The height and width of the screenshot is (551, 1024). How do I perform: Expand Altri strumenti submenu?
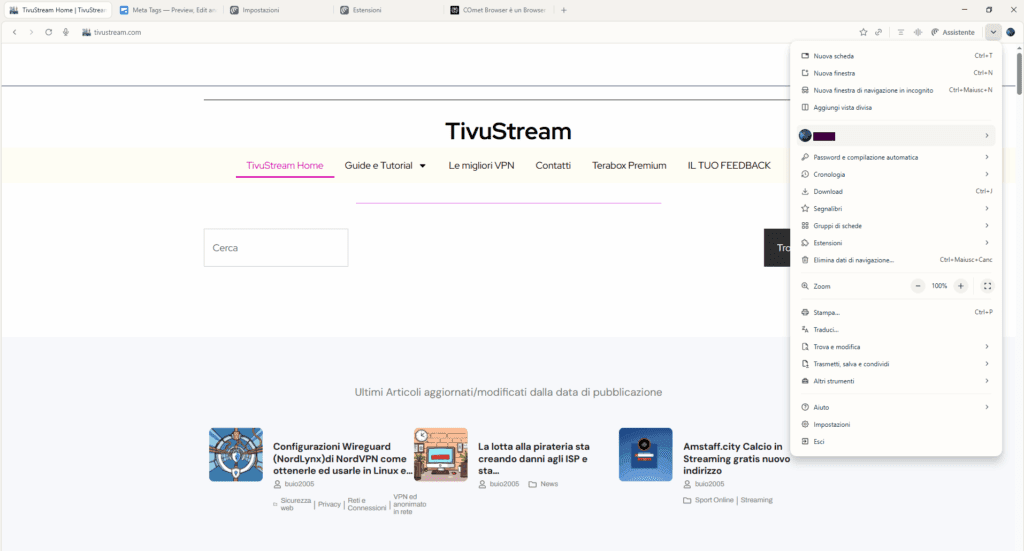(896, 381)
